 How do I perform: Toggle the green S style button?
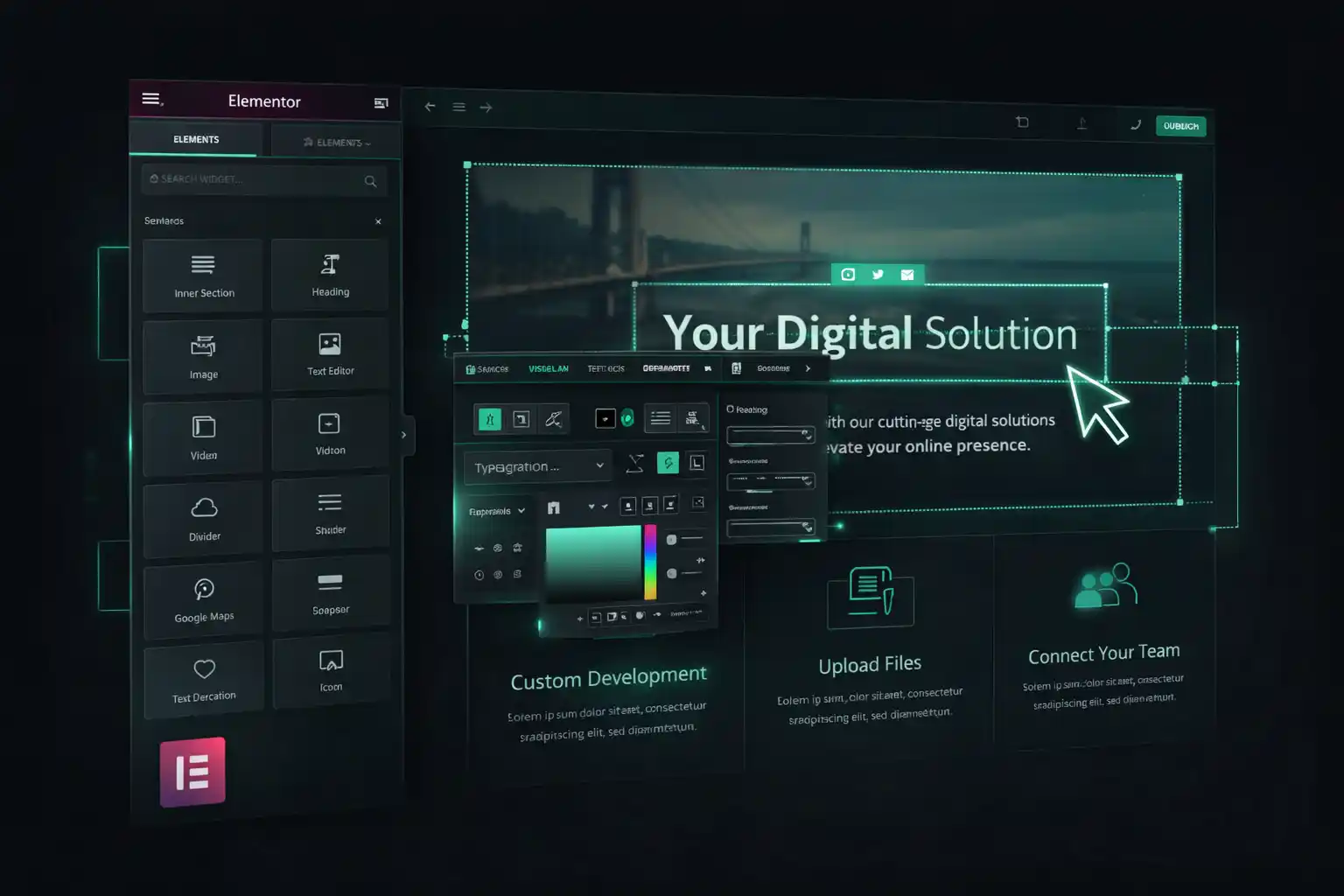668,463
